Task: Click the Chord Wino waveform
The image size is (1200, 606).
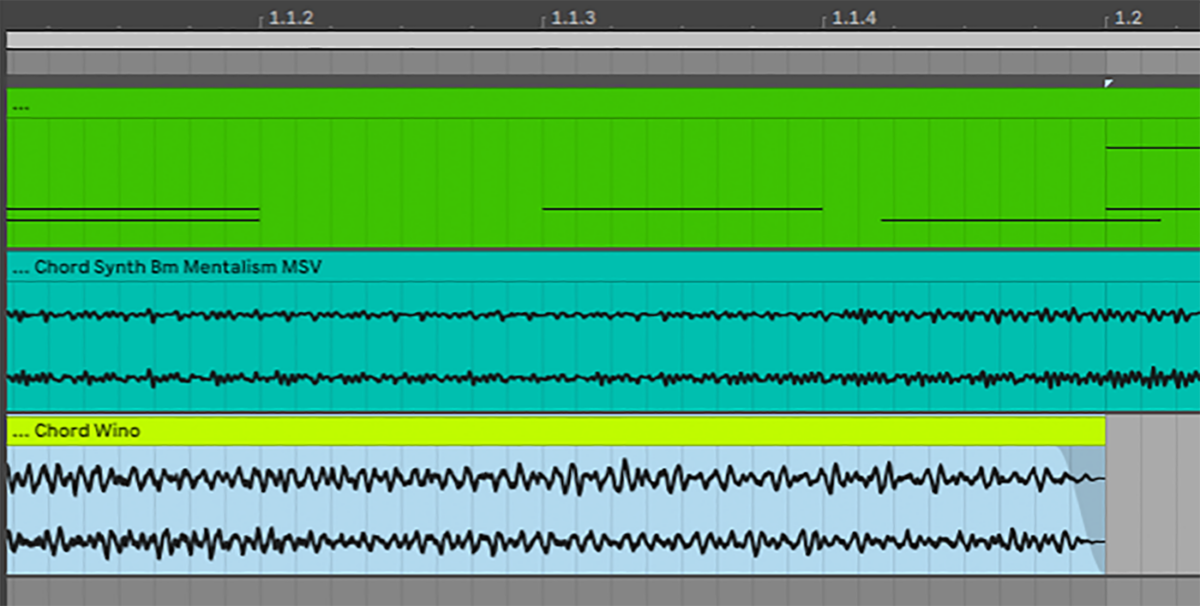Action: 556,509
